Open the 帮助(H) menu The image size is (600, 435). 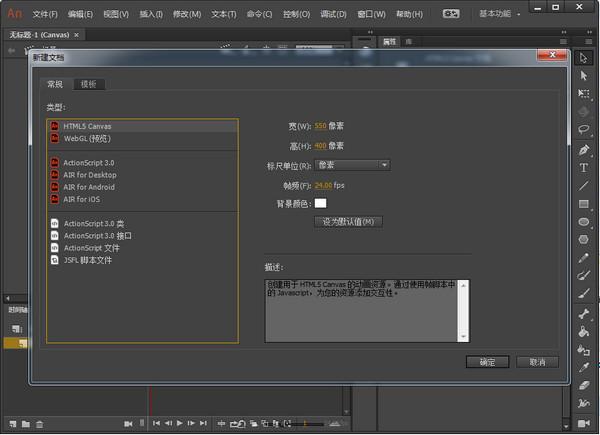409,14
